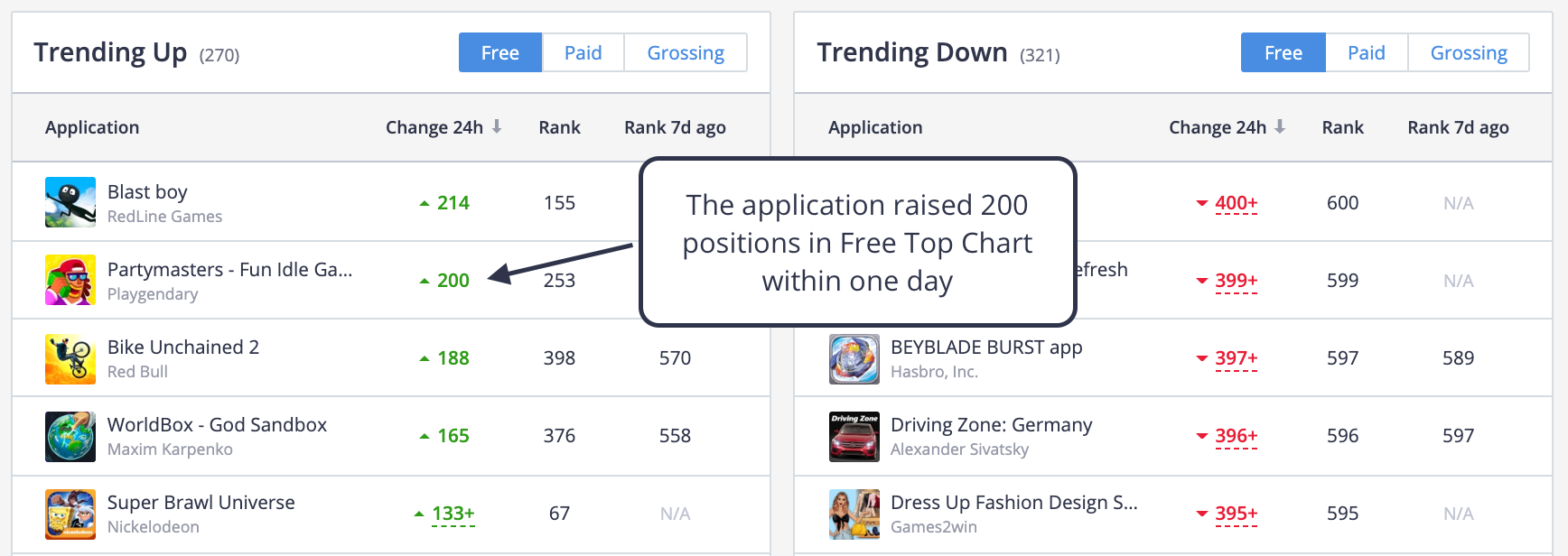Switch Trending Up to Paid

point(583,52)
